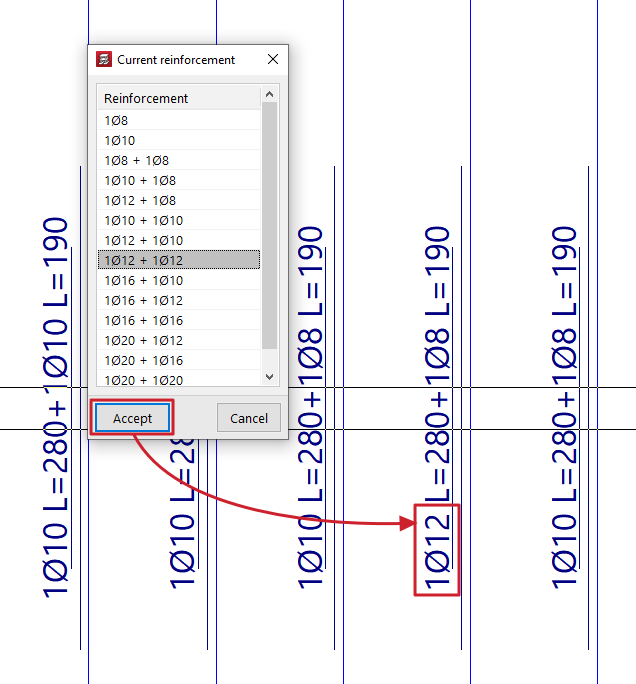Select the 1Ø10 row
636x684 pixels.
tap(179, 140)
